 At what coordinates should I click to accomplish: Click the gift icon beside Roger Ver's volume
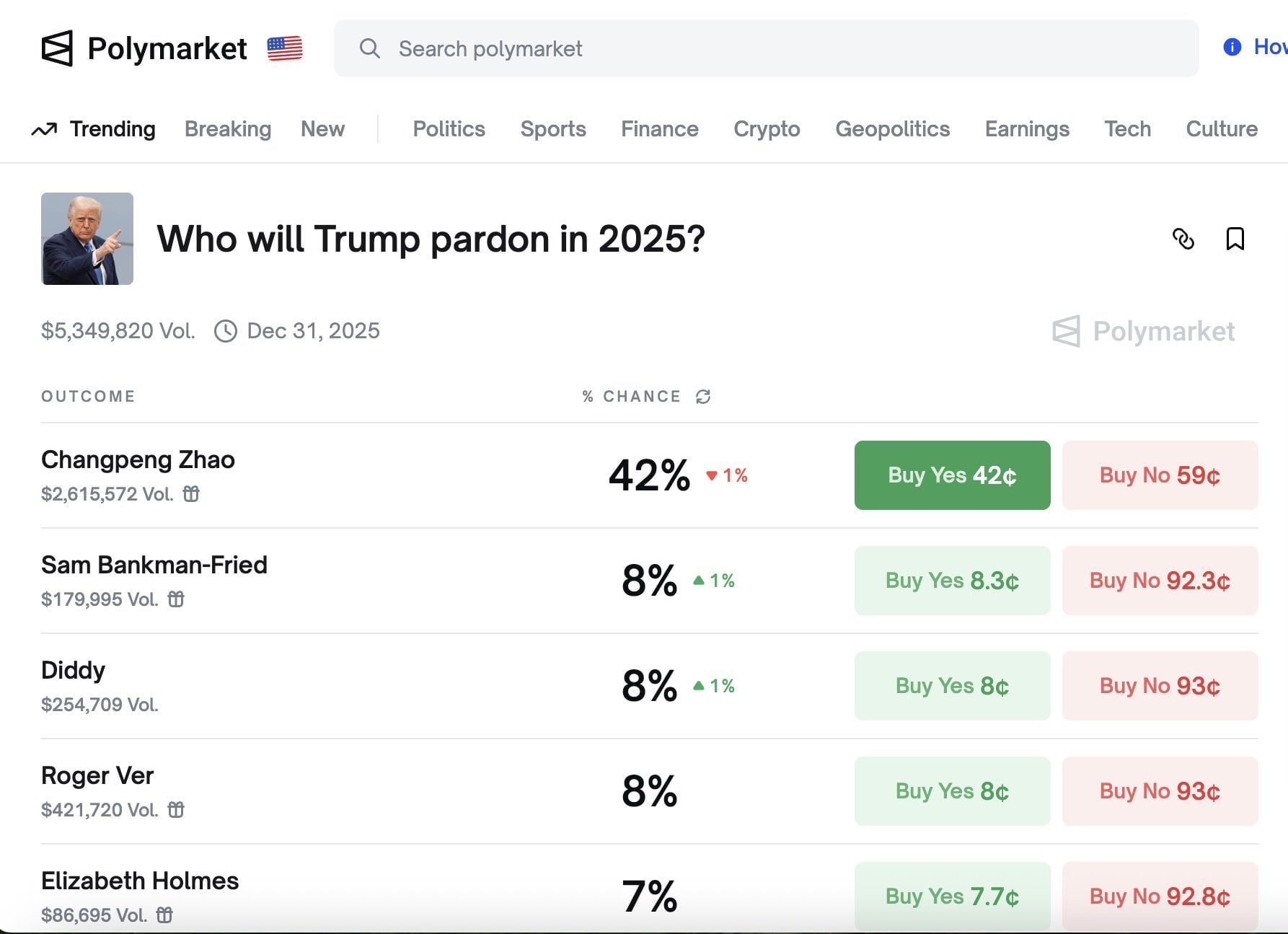tap(175, 810)
